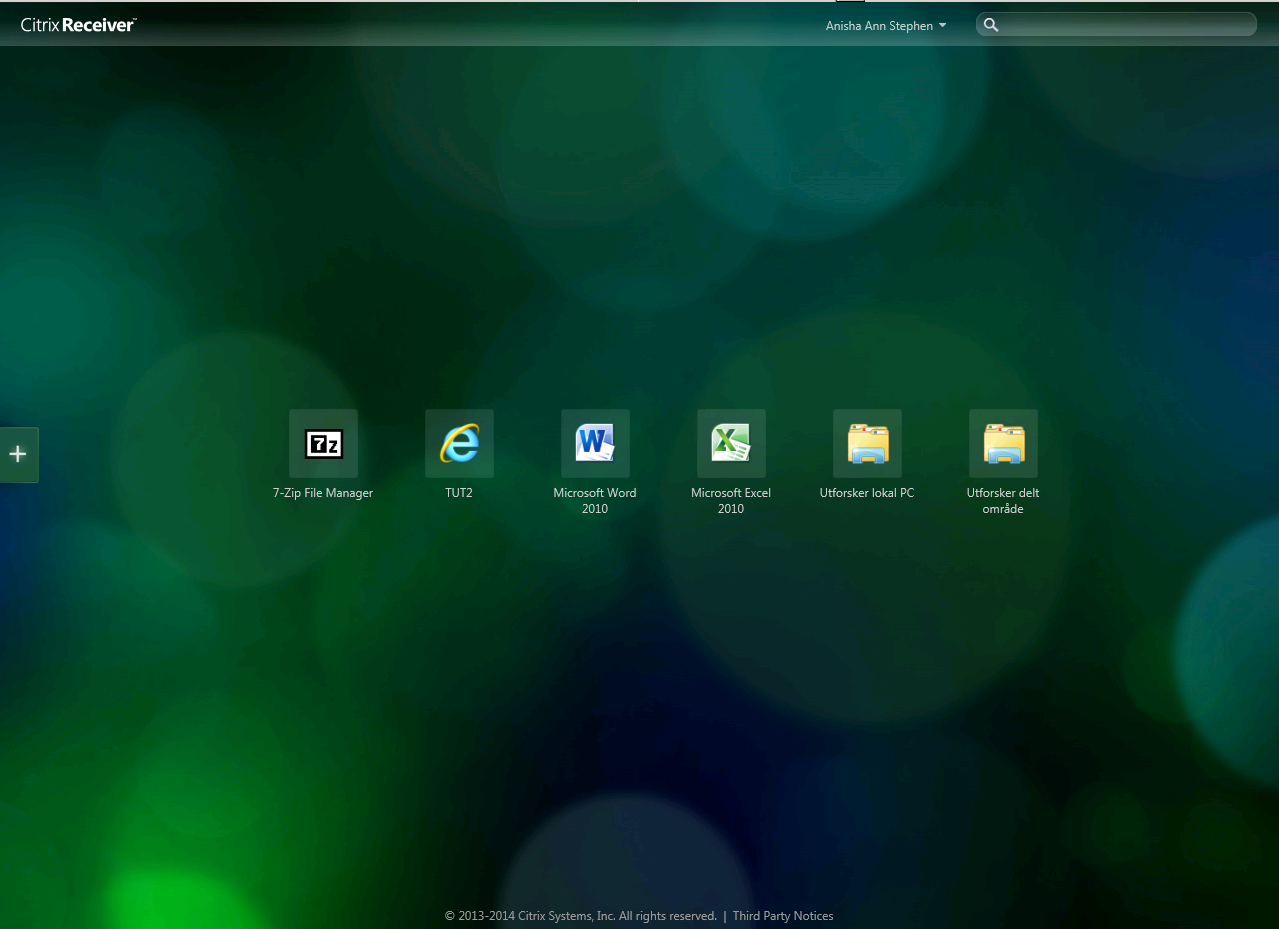The height and width of the screenshot is (929, 1279).
Task: Click the "Microsoft Word 2010" label
Action: coord(595,501)
